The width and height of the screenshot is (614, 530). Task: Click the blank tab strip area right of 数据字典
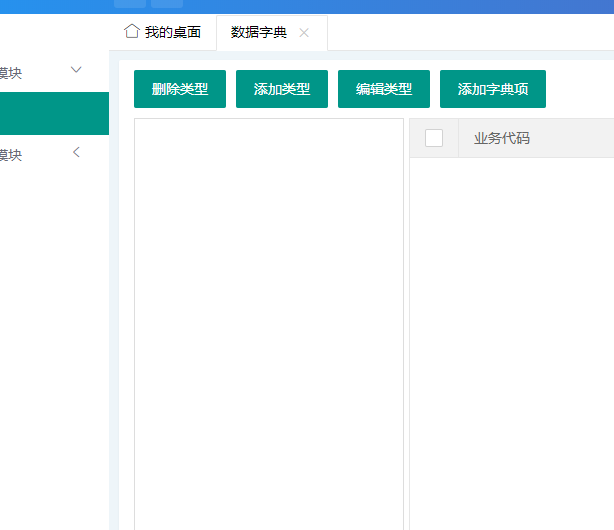click(x=470, y=33)
